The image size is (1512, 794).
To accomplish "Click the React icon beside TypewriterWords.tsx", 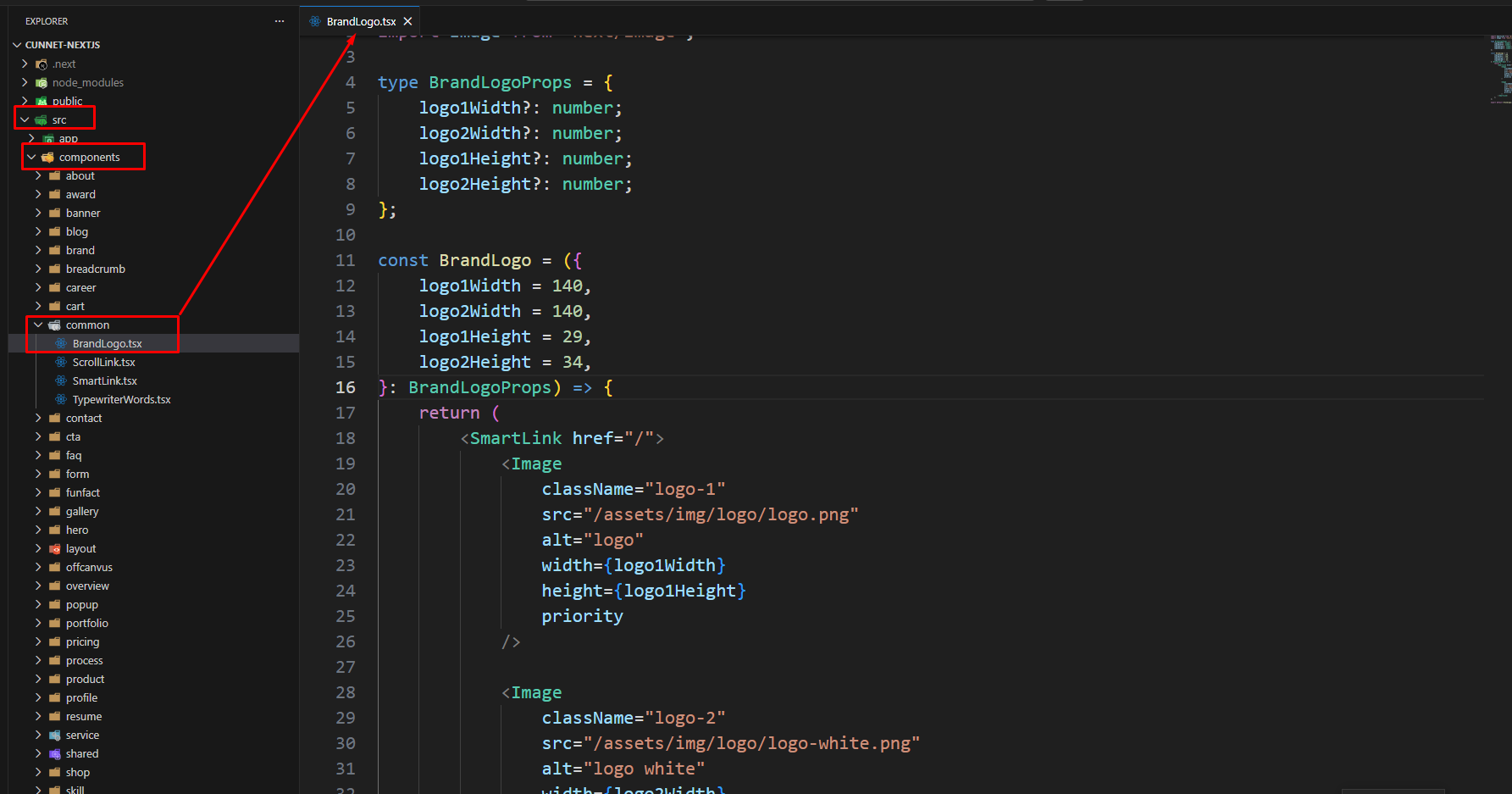I will 61,399.
